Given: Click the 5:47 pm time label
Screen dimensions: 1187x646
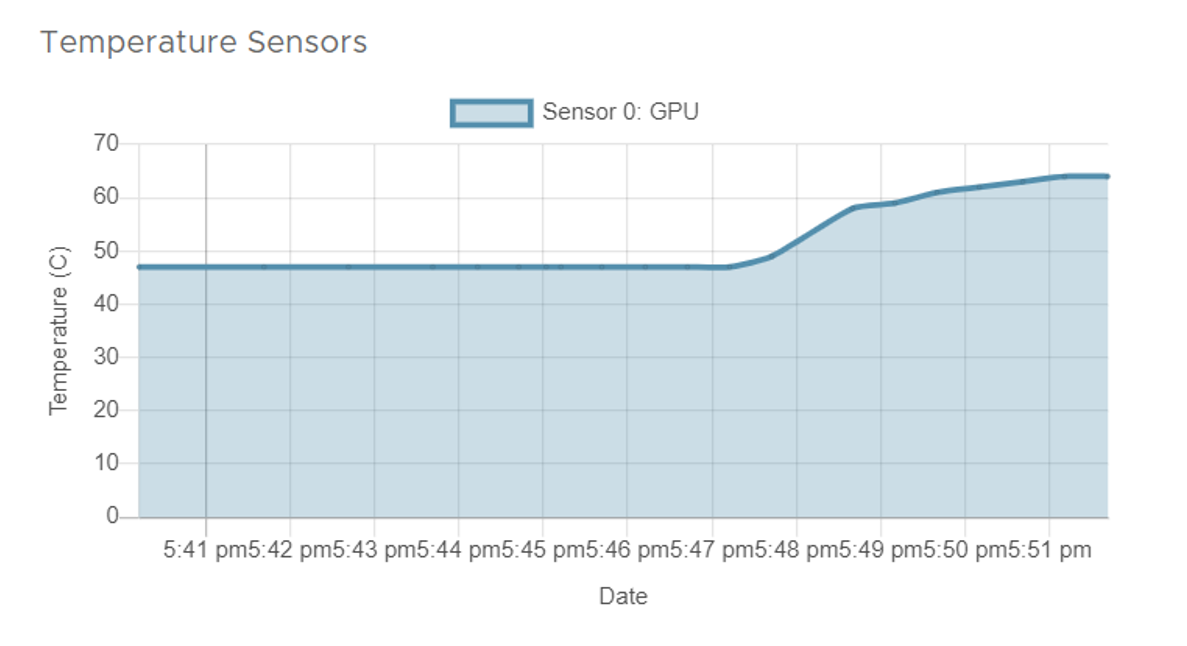Looking at the screenshot, I should [x=712, y=549].
